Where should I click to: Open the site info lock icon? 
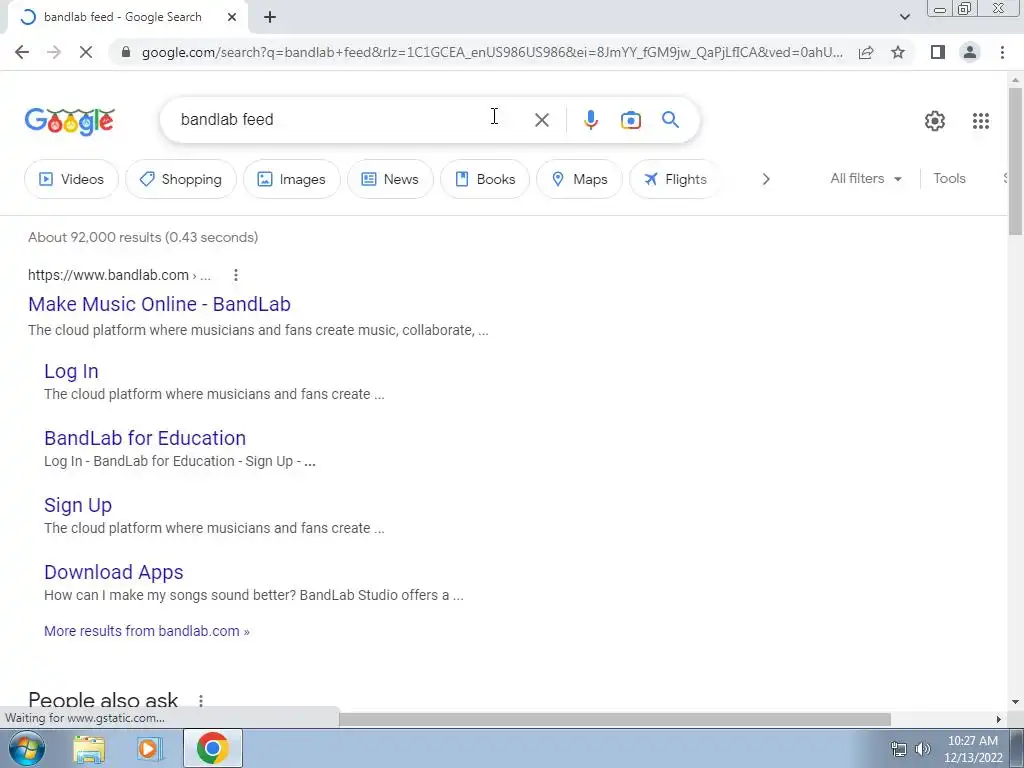126,52
